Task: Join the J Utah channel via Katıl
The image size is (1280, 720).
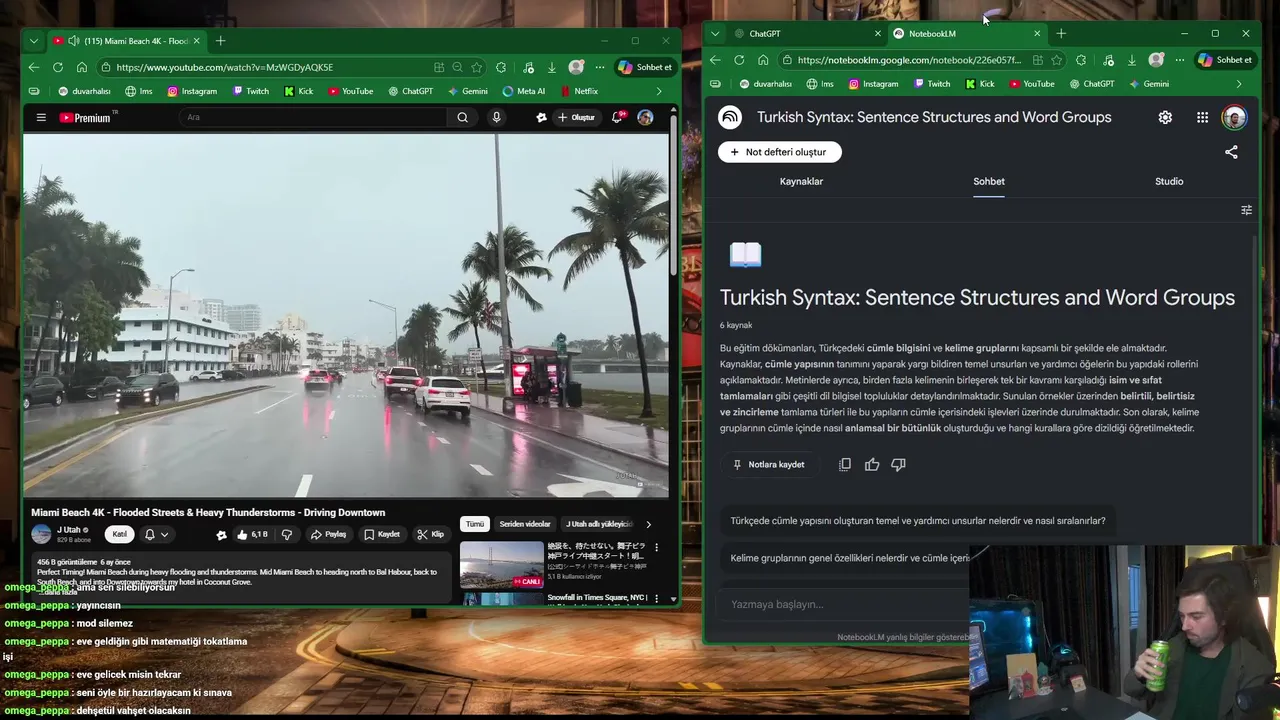Action: (x=119, y=534)
